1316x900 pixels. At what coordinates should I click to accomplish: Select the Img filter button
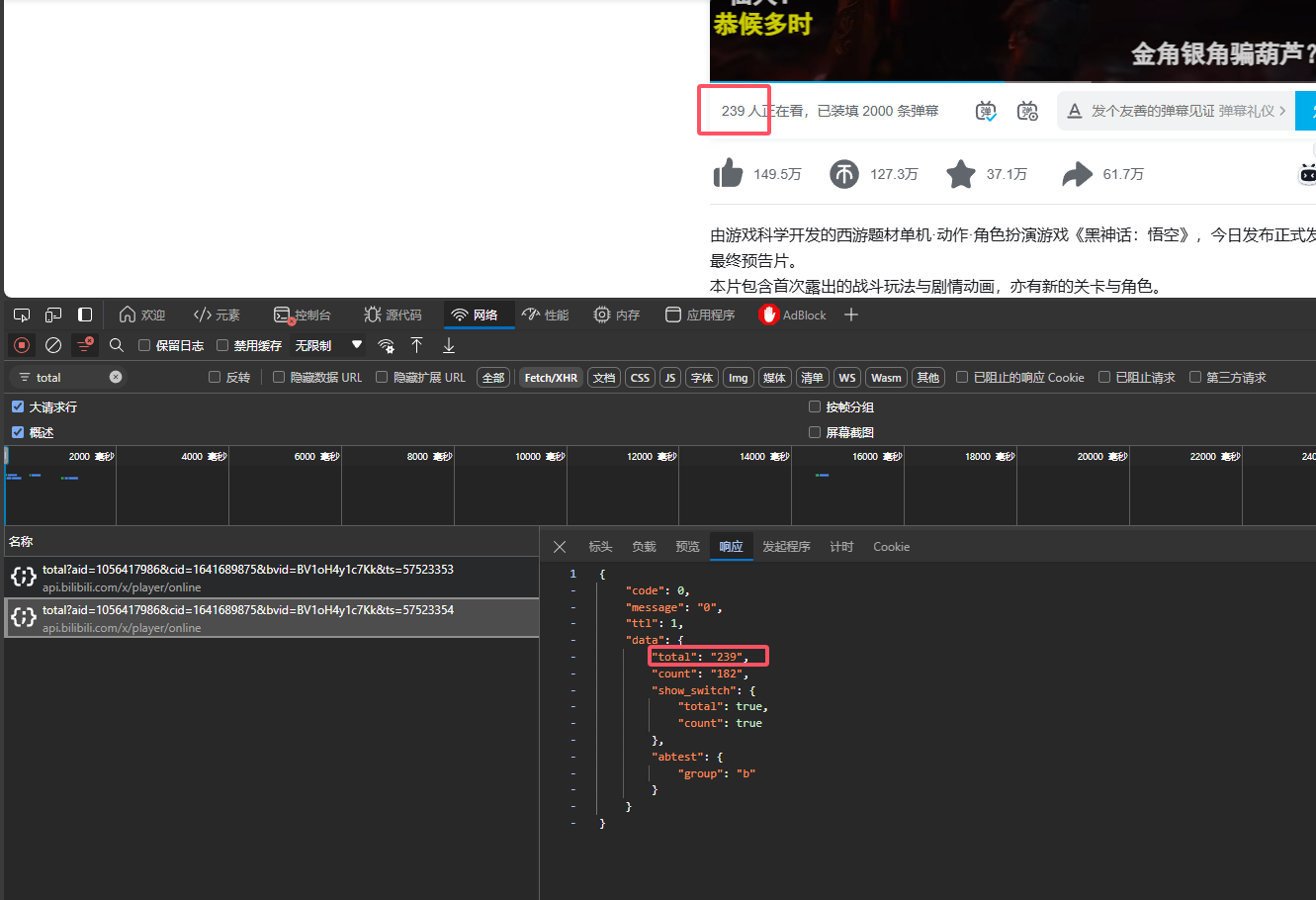pos(738,378)
